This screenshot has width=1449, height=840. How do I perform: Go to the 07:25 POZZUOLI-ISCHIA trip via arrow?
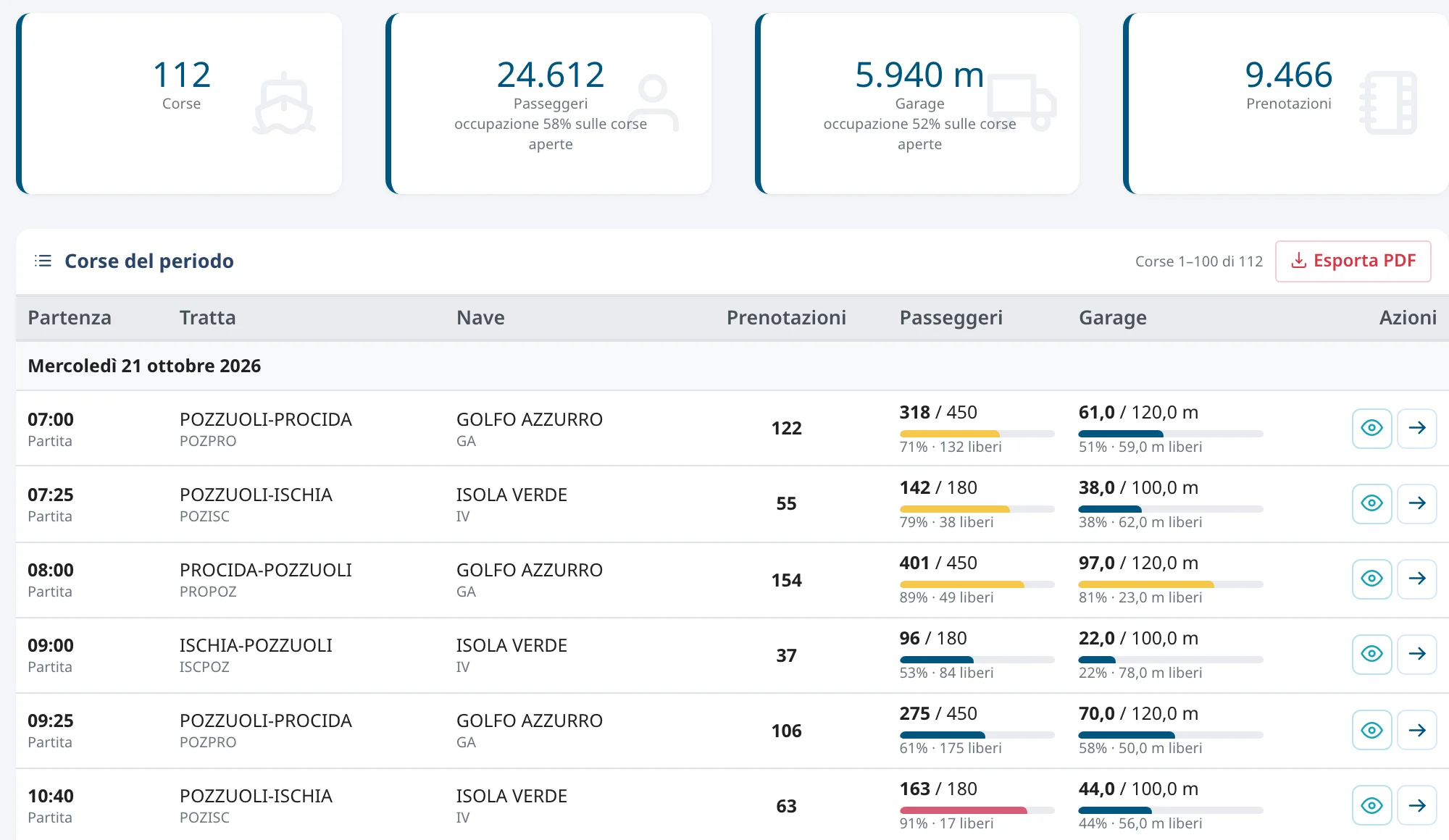pos(1417,503)
